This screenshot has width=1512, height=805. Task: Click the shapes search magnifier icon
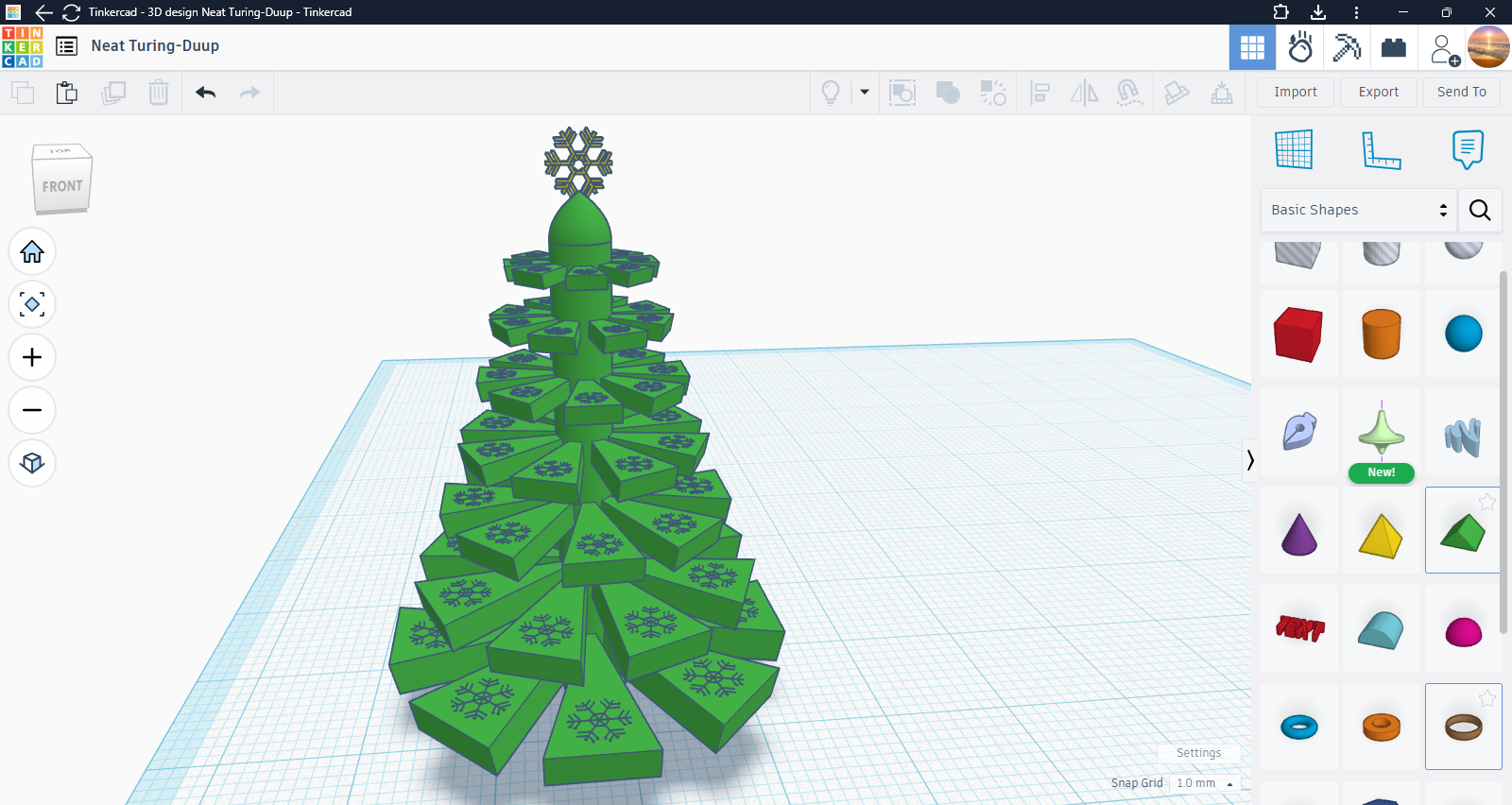coord(1480,211)
